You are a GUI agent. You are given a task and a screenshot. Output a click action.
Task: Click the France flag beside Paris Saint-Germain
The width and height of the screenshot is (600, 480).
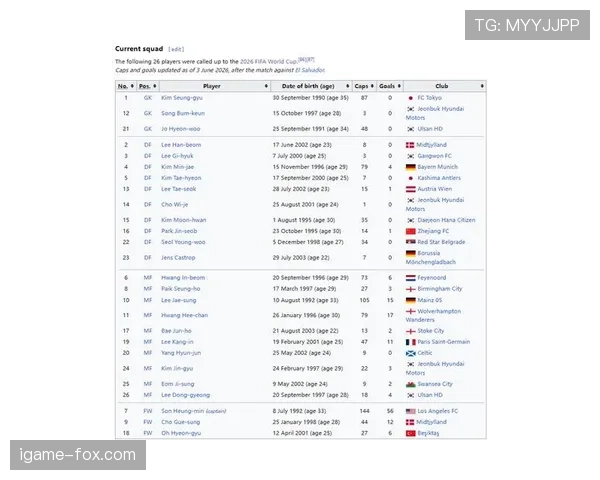tap(410, 342)
